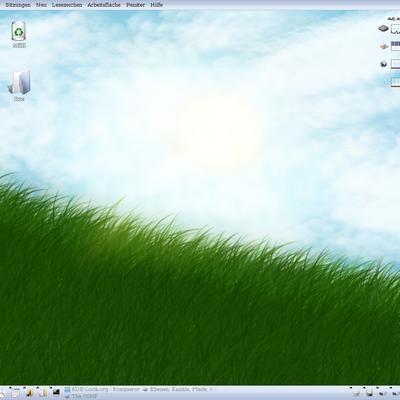Click the orange arrow monitor icon
The width and height of the screenshot is (400, 400).
click(x=384, y=46)
